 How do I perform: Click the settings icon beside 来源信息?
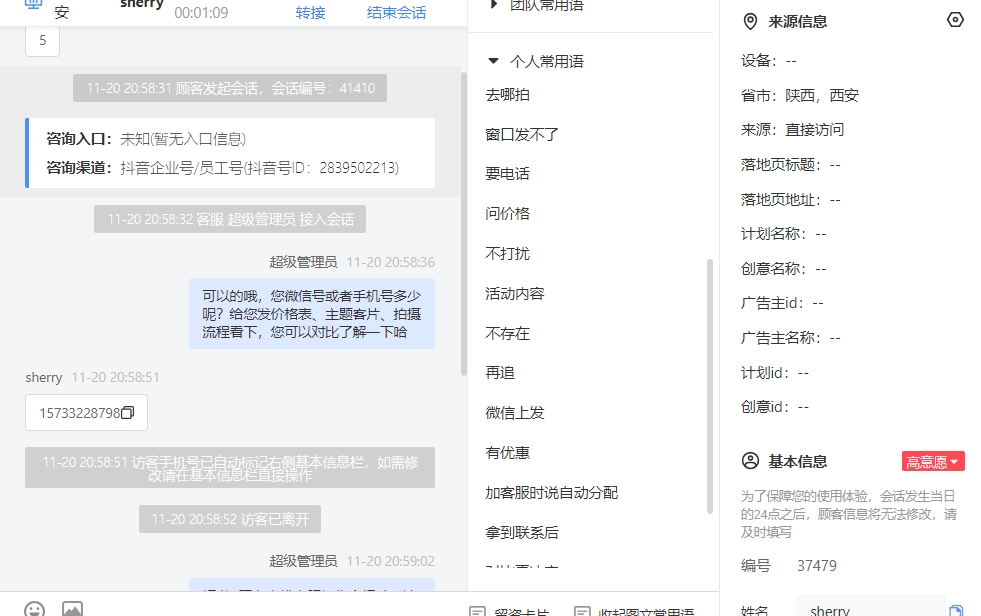tap(955, 20)
